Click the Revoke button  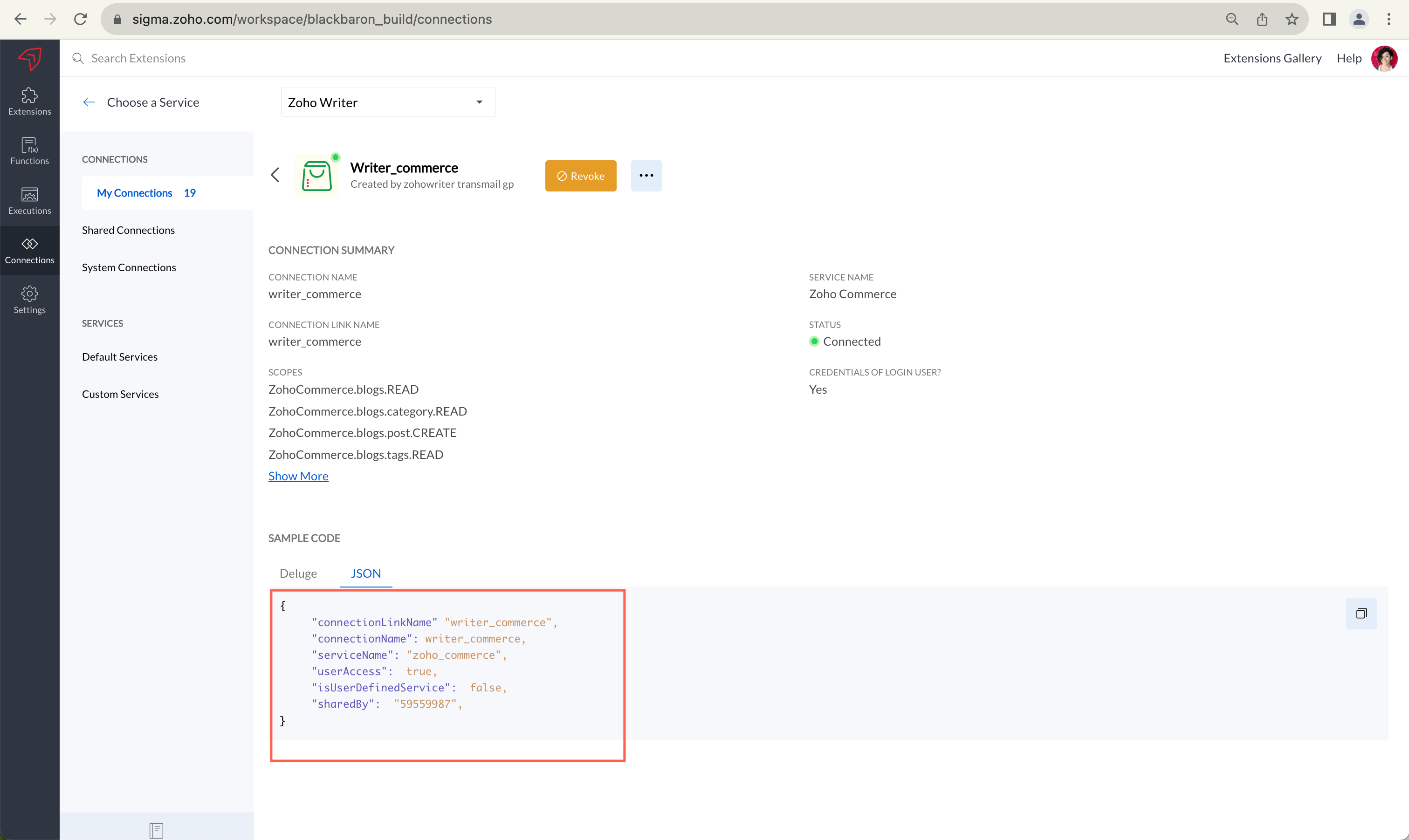(x=580, y=176)
